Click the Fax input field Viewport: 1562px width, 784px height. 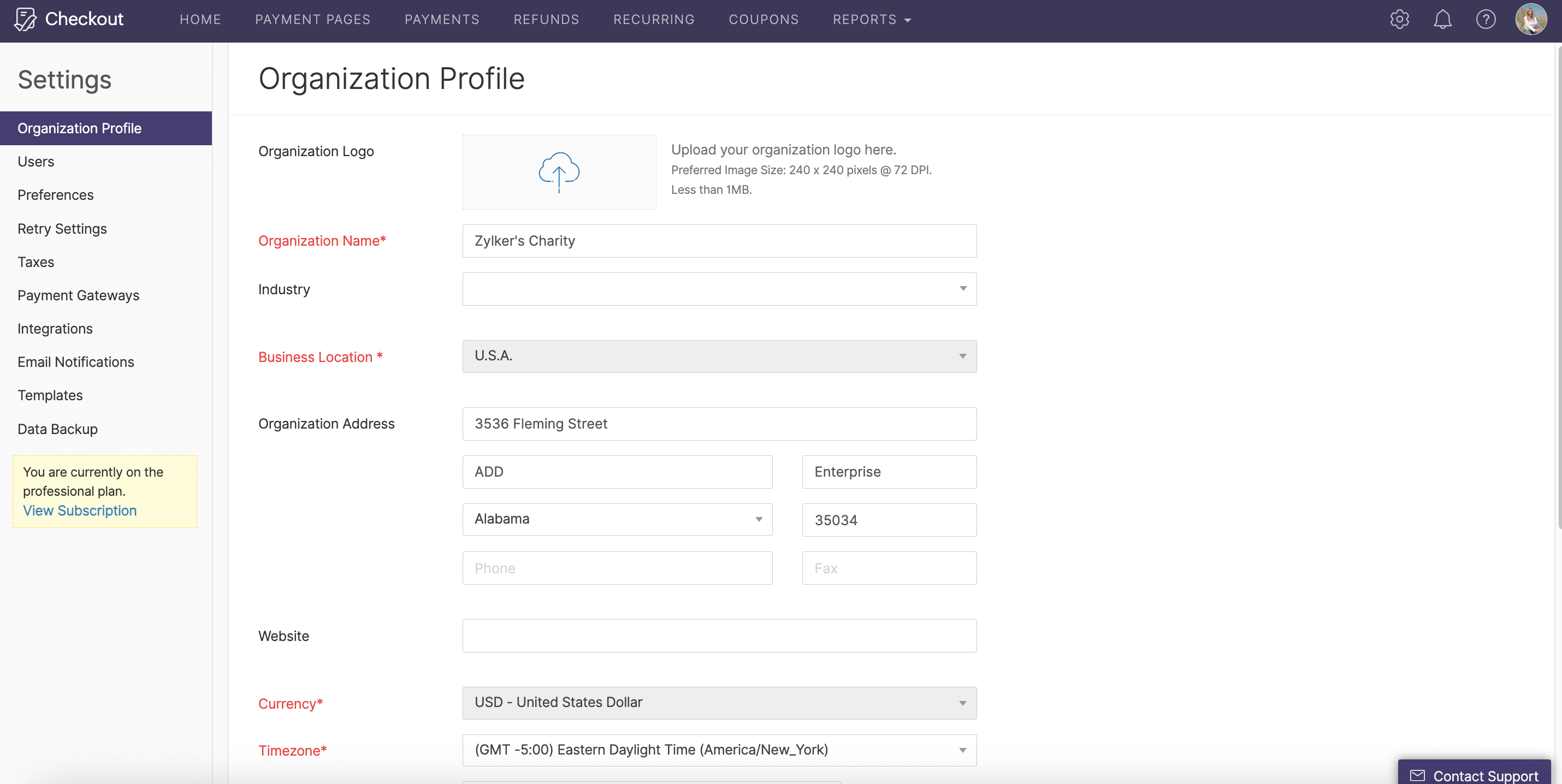[x=889, y=568]
